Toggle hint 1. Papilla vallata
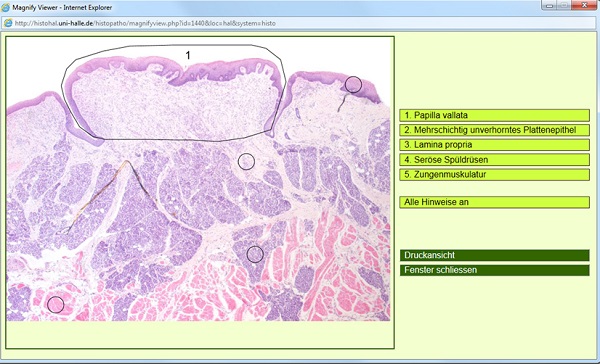The width and height of the screenshot is (600, 364). click(494, 115)
